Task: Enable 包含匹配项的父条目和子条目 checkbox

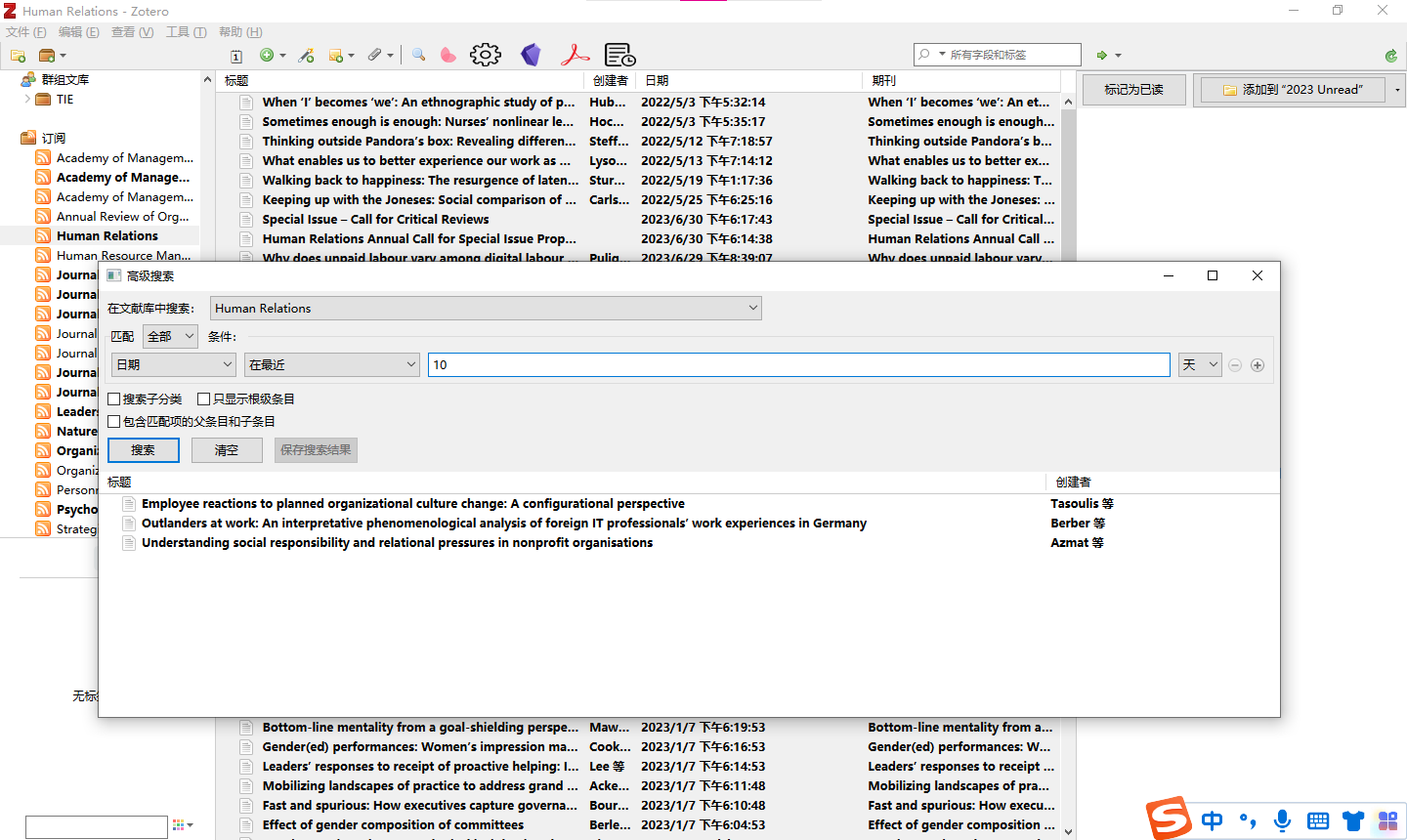Action: pos(114,422)
